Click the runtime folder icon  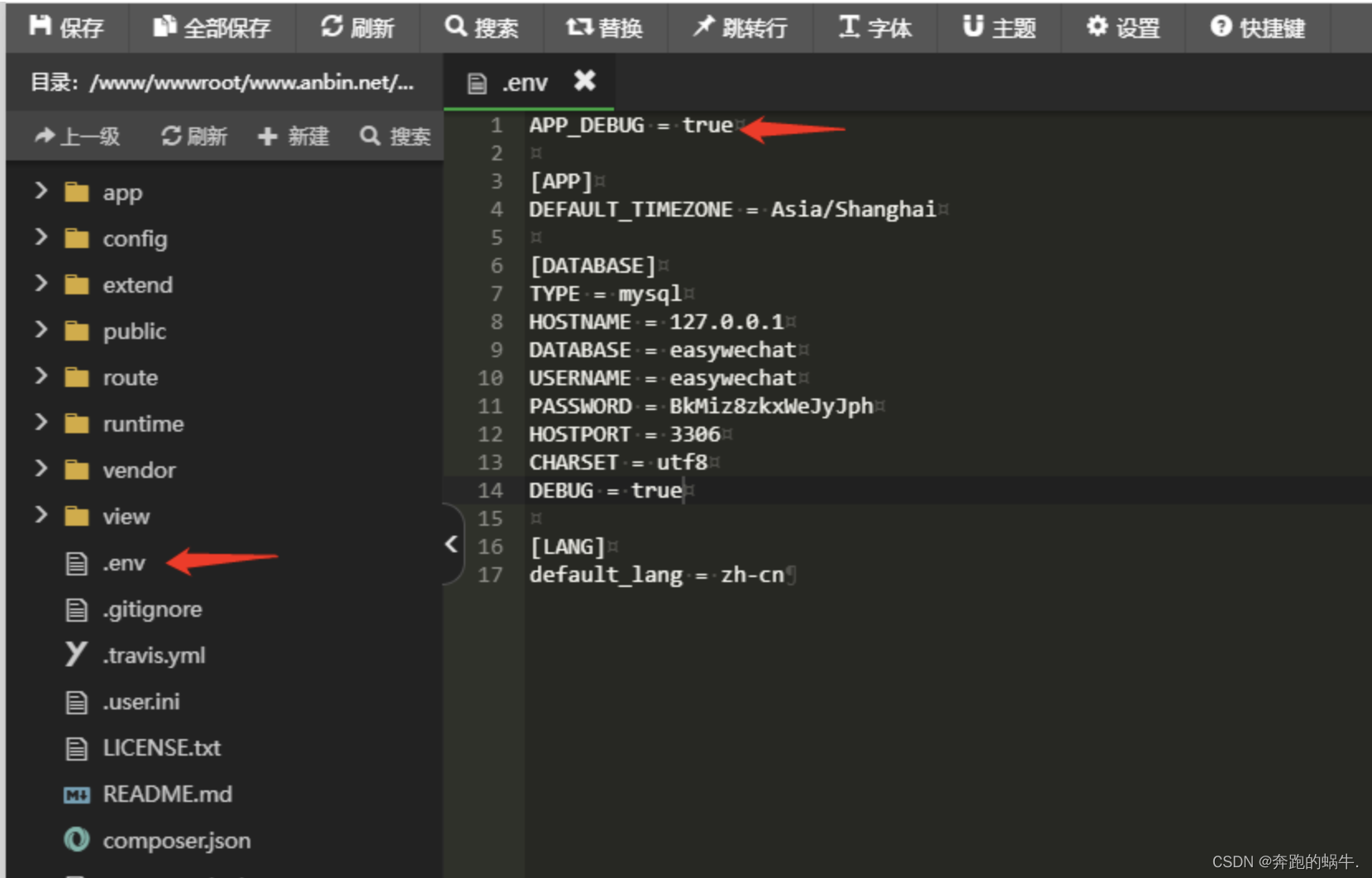[77, 424]
